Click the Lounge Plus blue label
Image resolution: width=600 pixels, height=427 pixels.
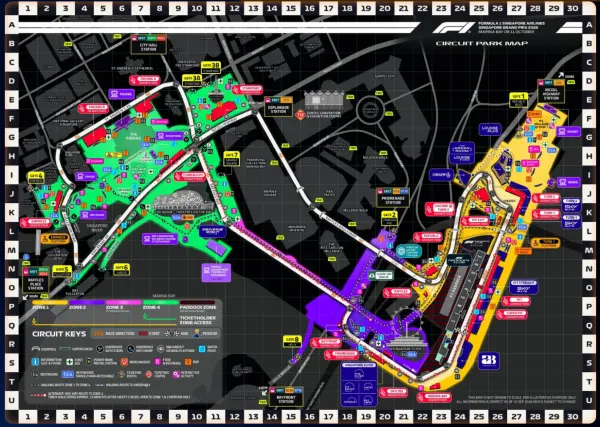(x=489, y=129)
